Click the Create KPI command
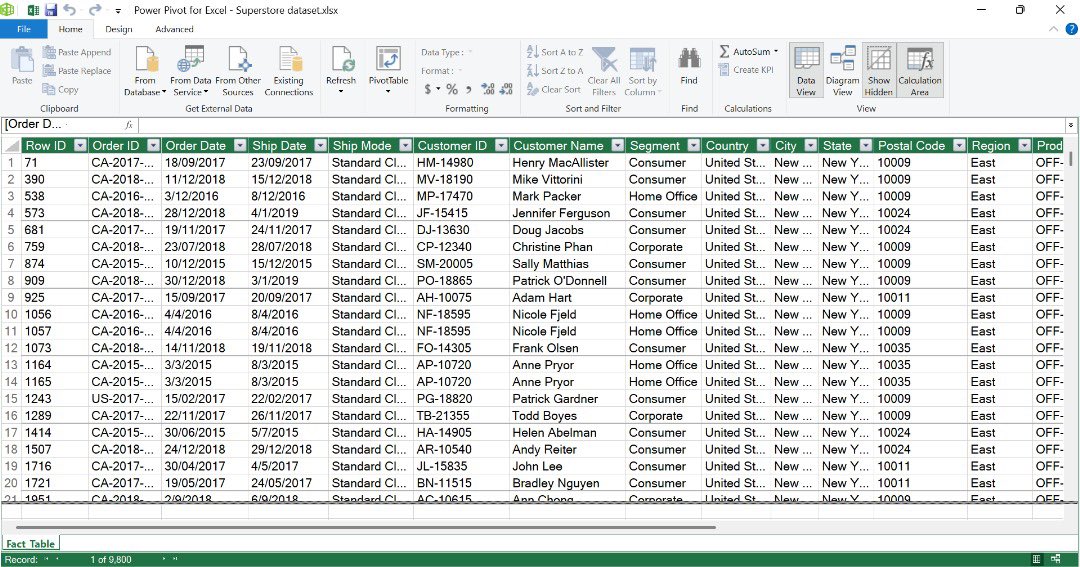 tap(746, 70)
